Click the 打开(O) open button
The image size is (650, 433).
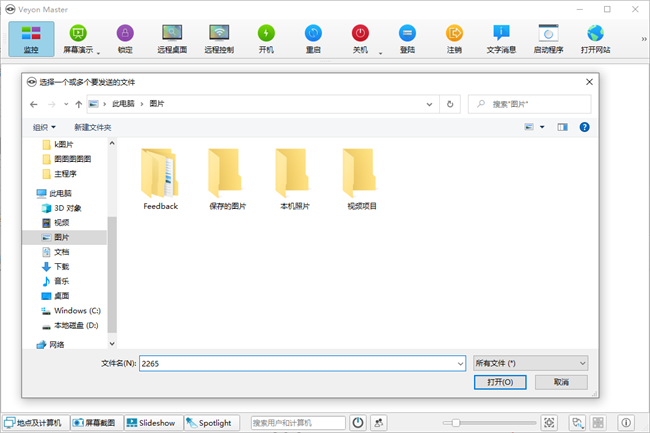[x=500, y=382]
